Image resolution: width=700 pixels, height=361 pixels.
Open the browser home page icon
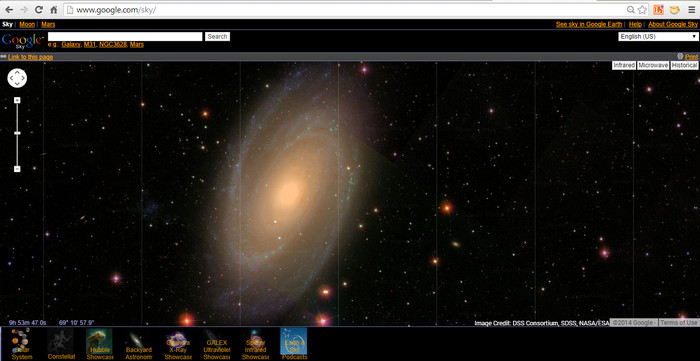(54, 10)
